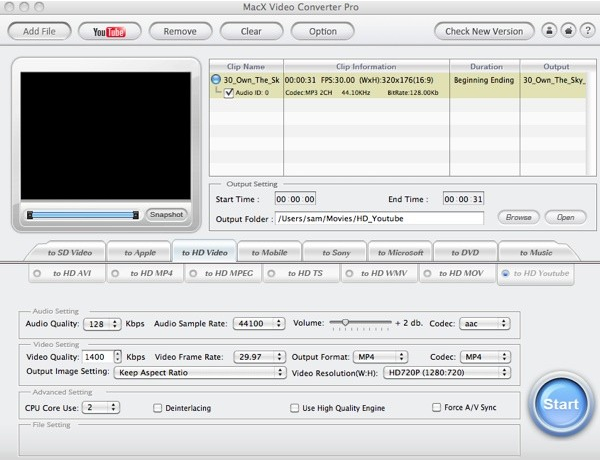Switch to the to HD Video tab
This screenshot has width=600, height=460.
pyautogui.click(x=205, y=252)
